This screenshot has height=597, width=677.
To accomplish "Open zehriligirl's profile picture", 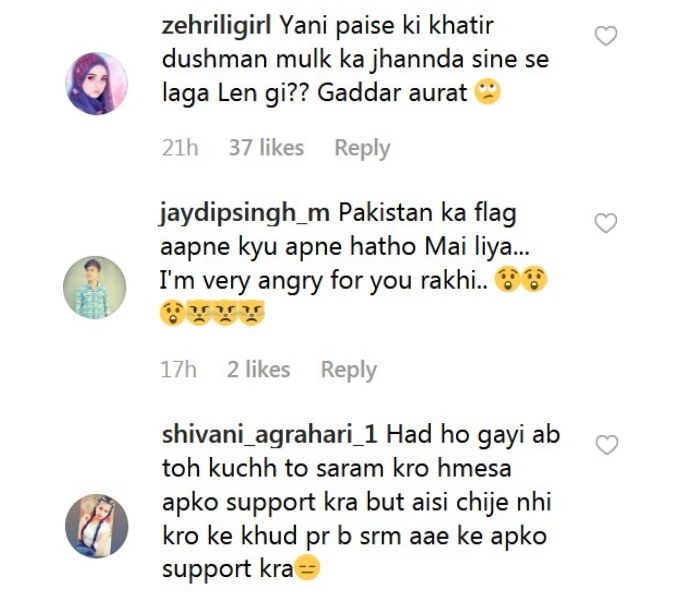I will [x=96, y=83].
